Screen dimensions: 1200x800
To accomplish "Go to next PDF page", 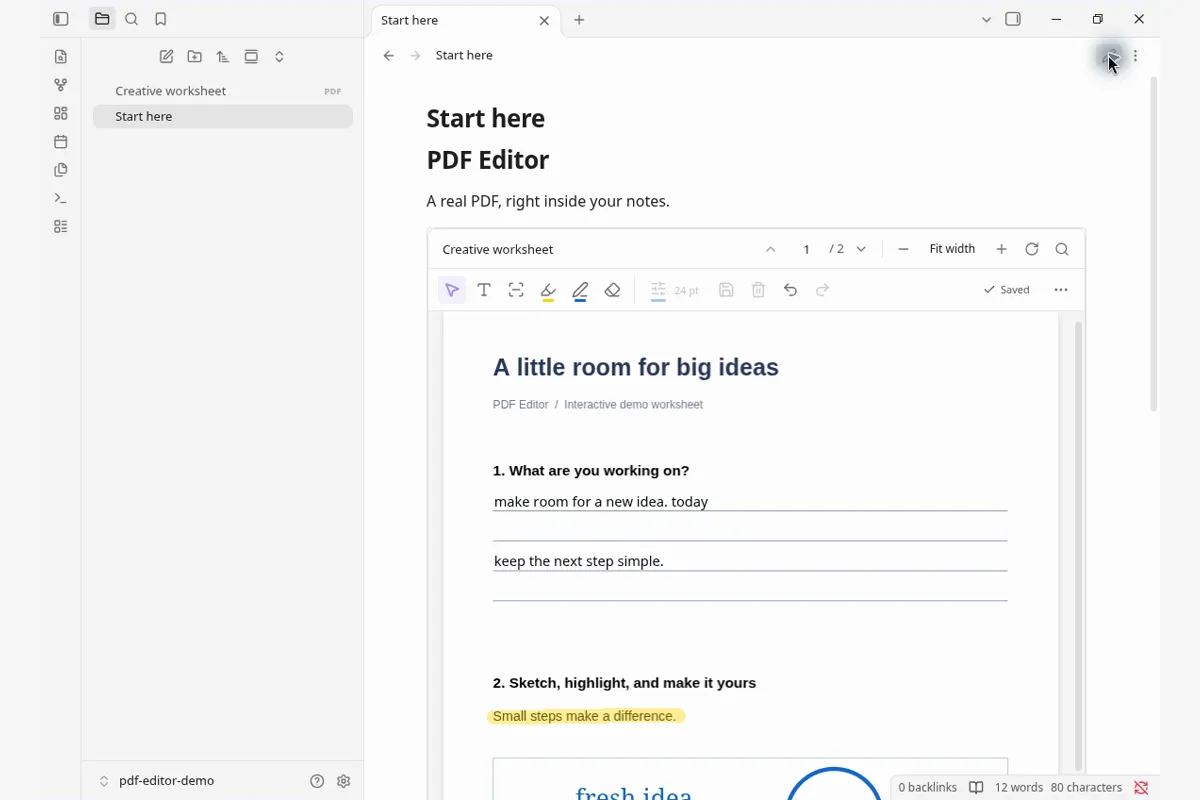I will click(861, 249).
